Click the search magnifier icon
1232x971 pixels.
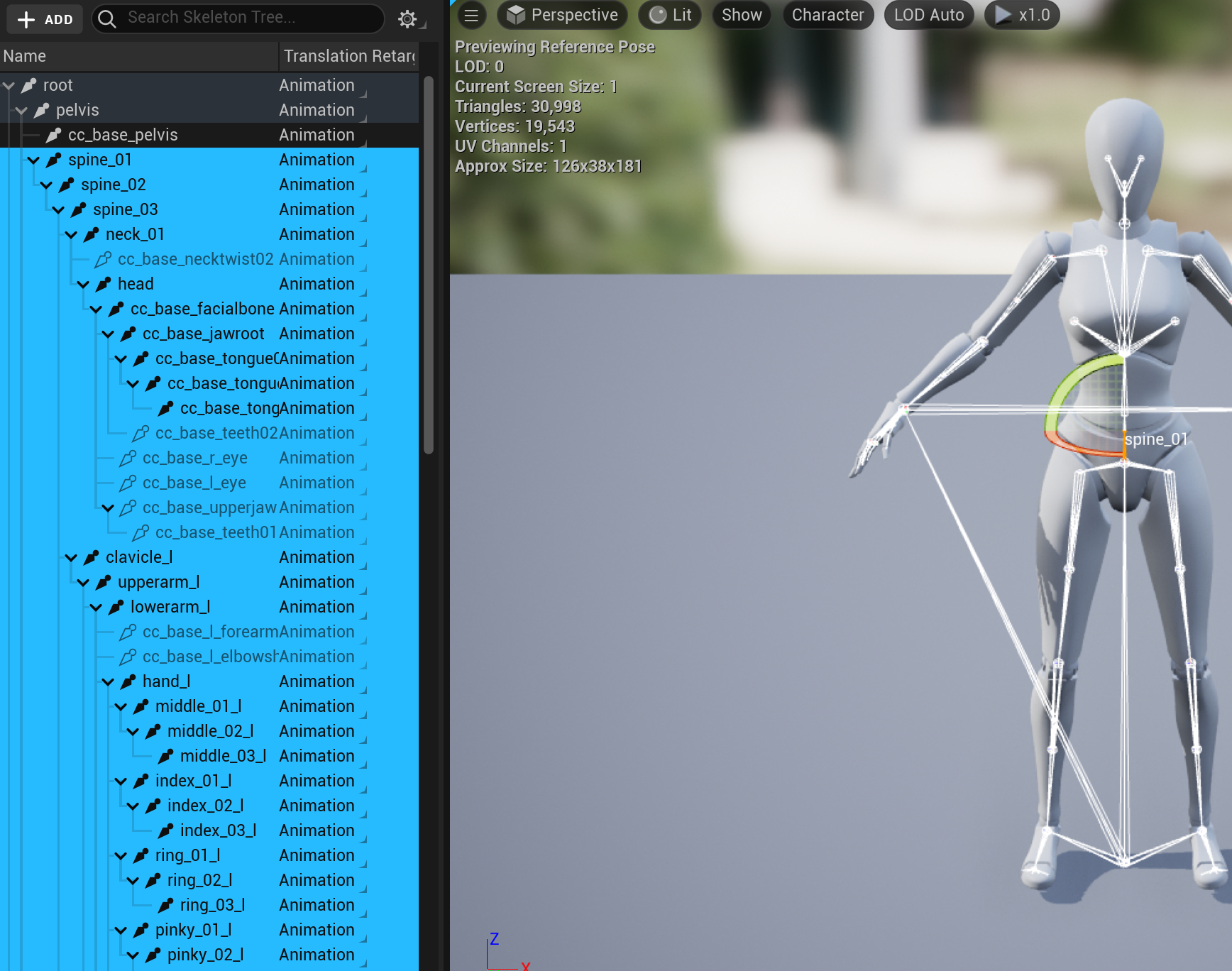tap(107, 18)
